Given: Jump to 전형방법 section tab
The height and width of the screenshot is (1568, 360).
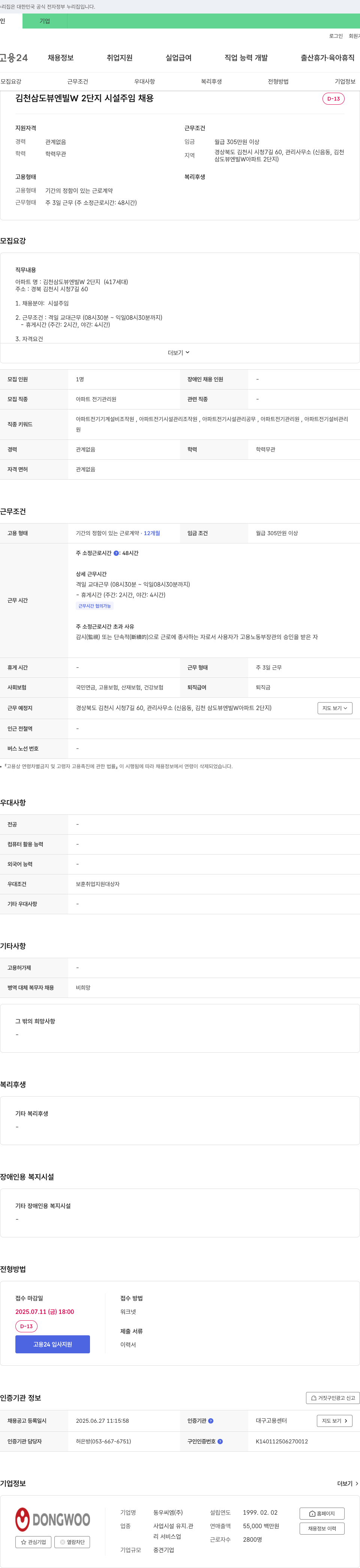Looking at the screenshot, I should coord(279,81).
